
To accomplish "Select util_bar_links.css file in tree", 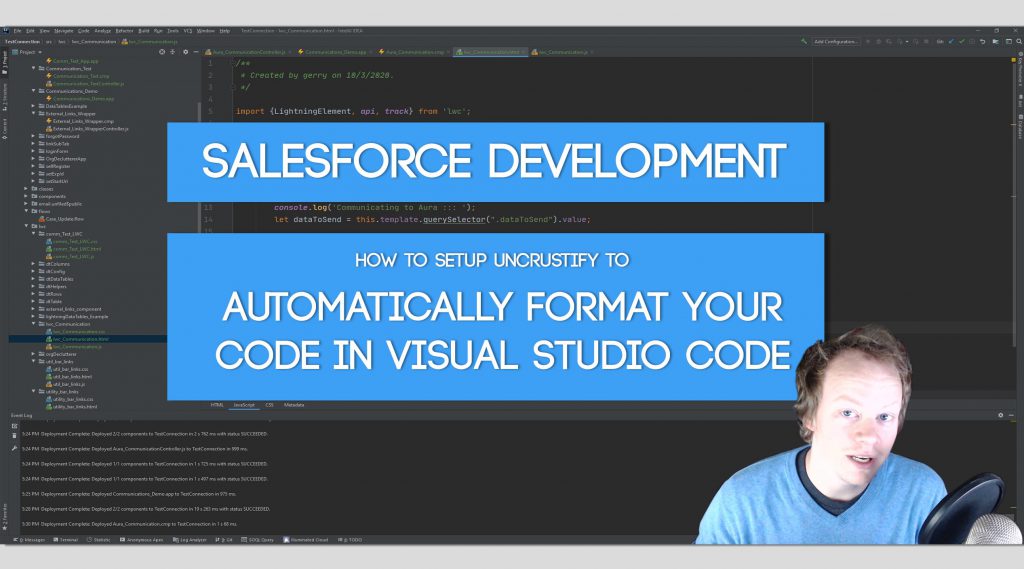I will pos(67,369).
